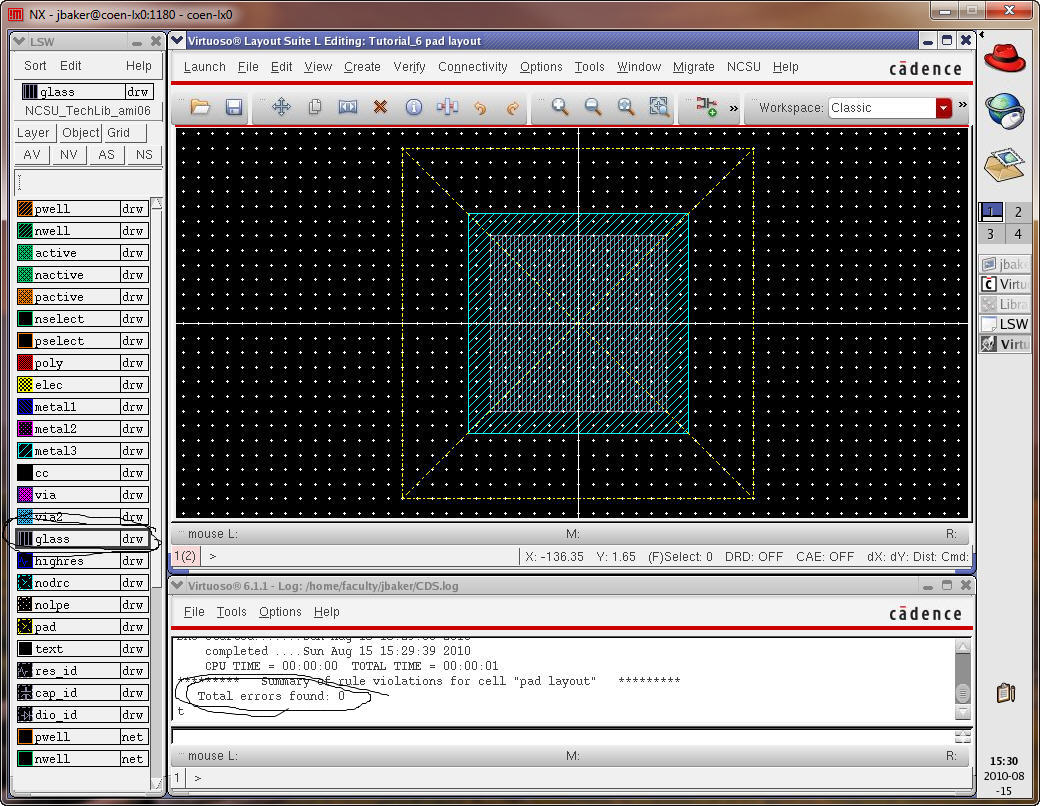Select the Move tool icon
The width and height of the screenshot is (1040, 806).
281,107
